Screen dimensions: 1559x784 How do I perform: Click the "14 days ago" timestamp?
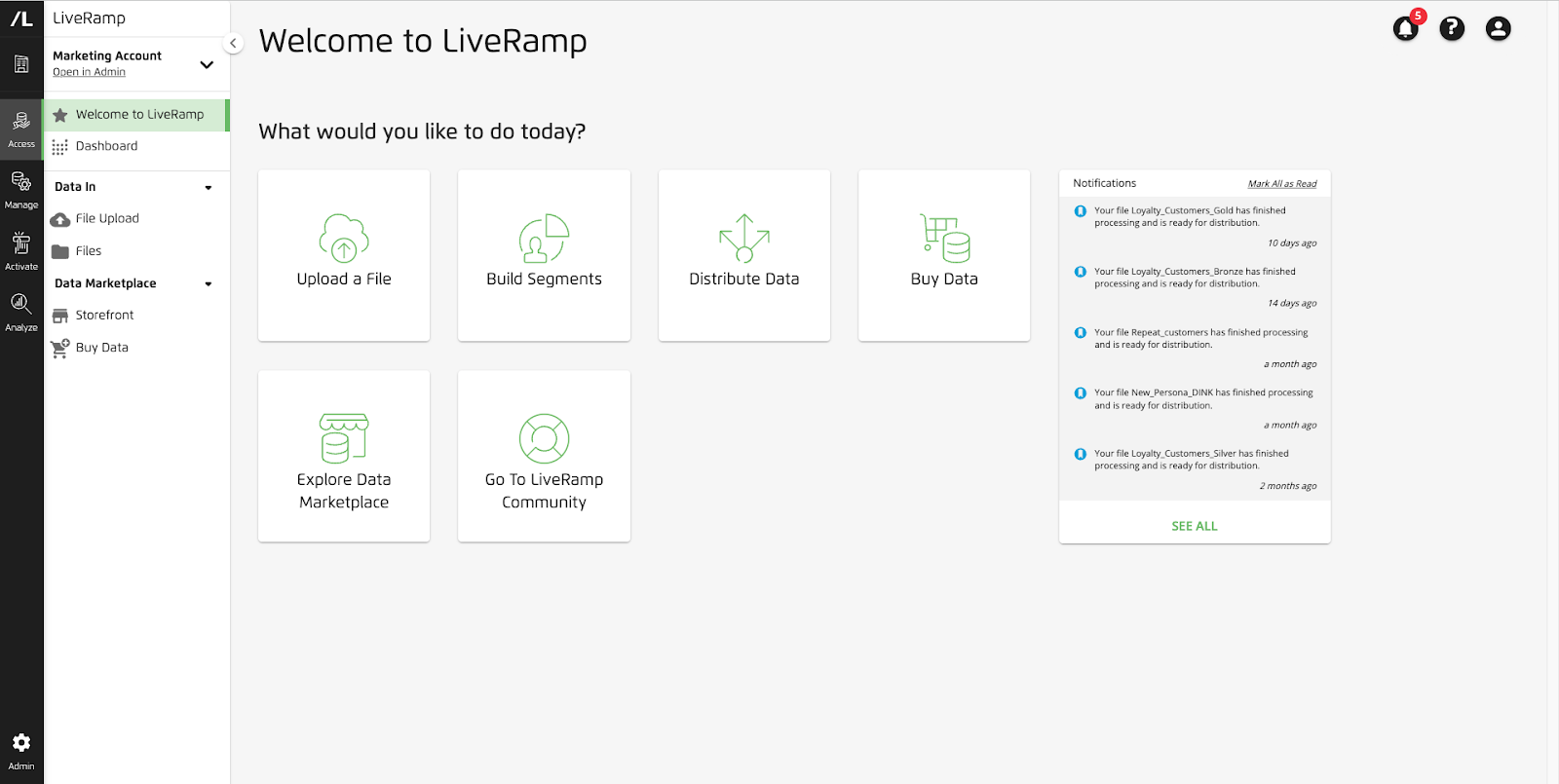tap(1292, 304)
